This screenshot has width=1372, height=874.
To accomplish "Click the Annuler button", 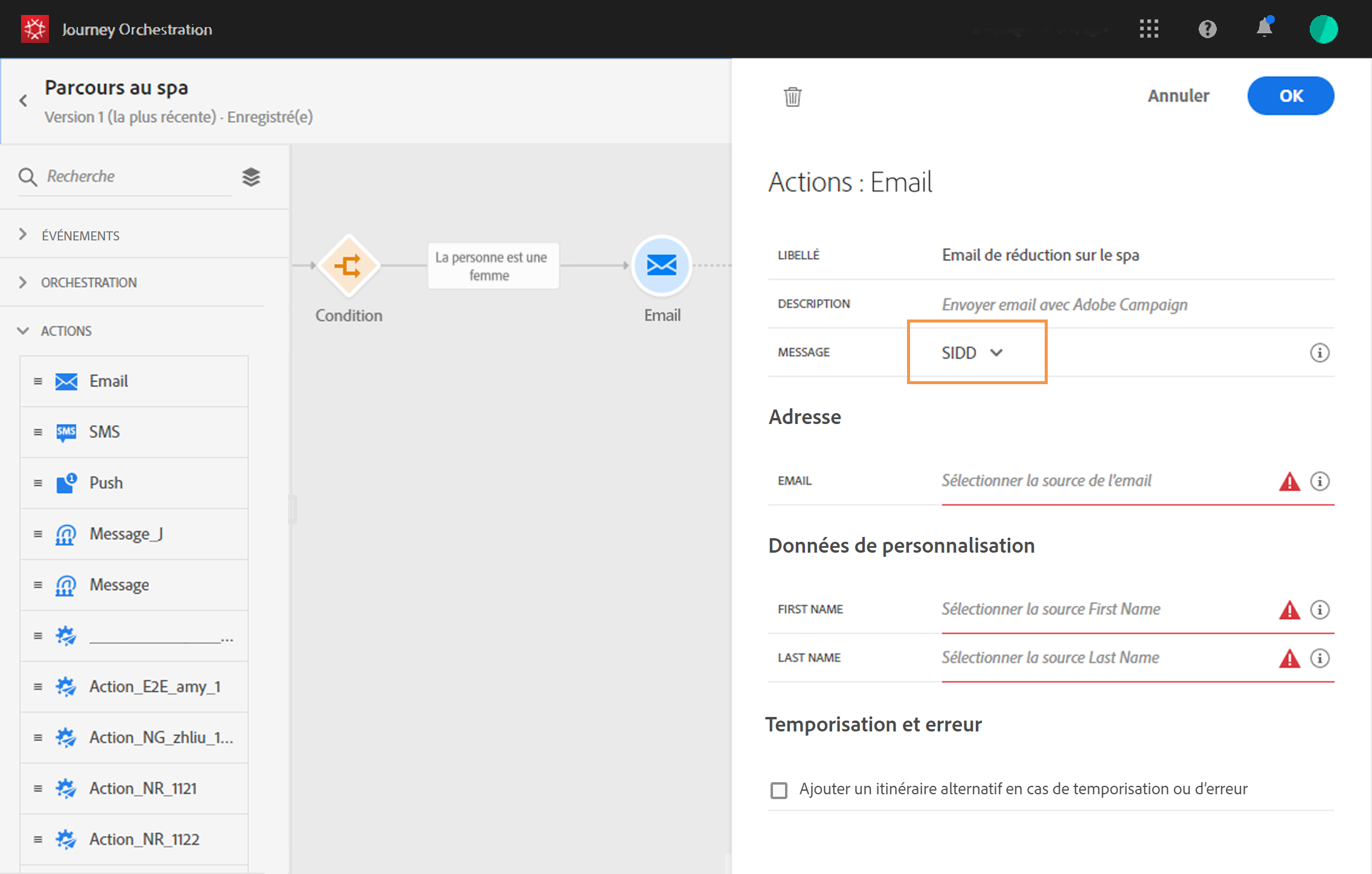I will point(1178,96).
